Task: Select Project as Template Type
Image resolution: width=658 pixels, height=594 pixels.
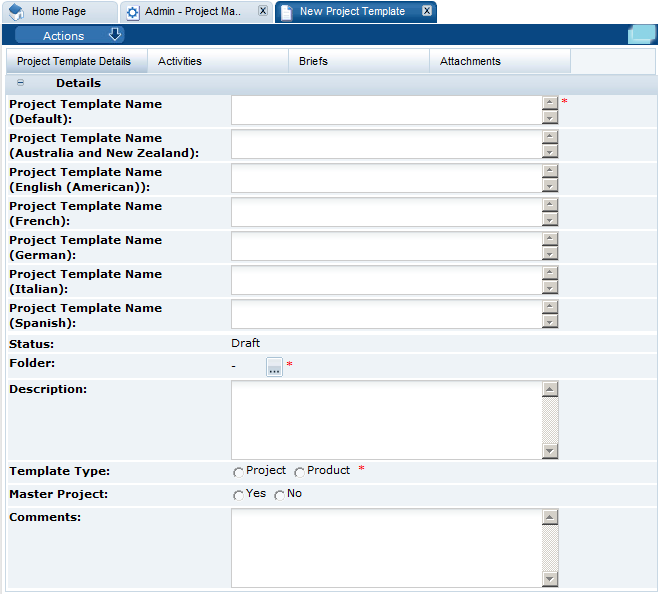Action: [x=238, y=472]
